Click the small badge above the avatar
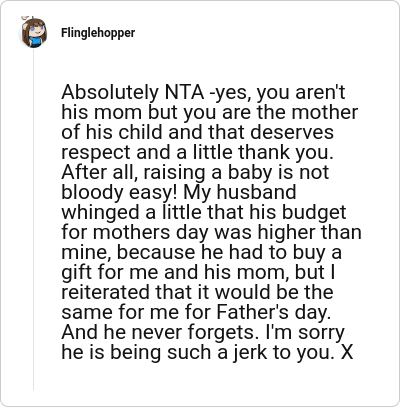The height and width of the screenshot is (407, 400). click(x=27, y=17)
